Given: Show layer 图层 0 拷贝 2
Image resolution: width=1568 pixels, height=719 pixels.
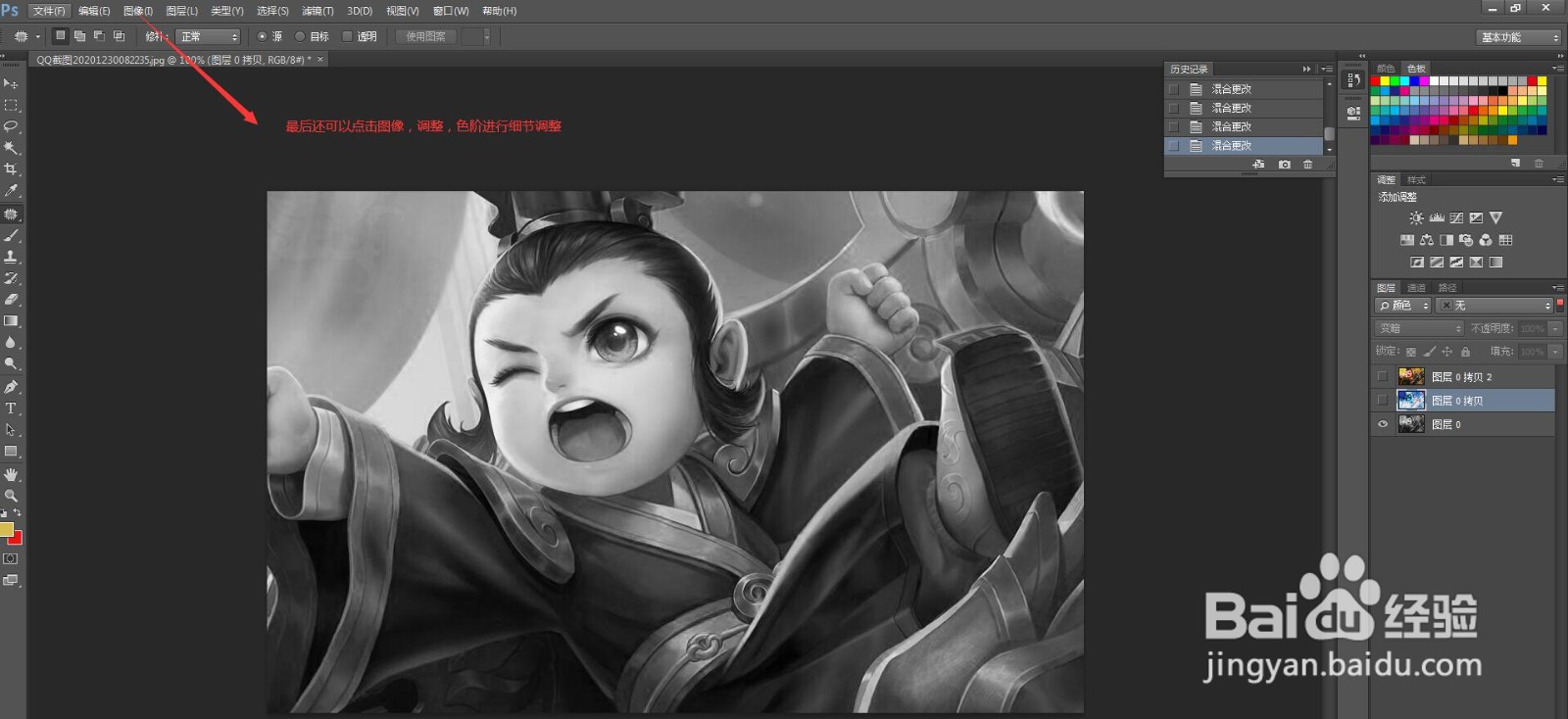Looking at the screenshot, I should point(1383,377).
